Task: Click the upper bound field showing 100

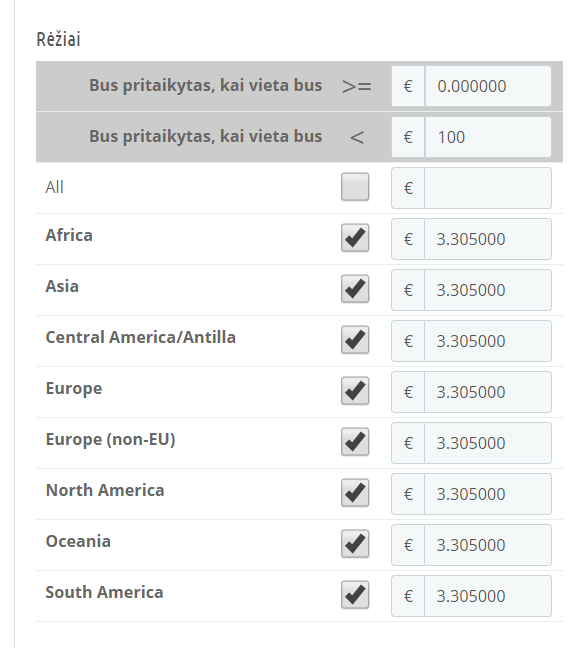Action: pyautogui.click(x=488, y=137)
